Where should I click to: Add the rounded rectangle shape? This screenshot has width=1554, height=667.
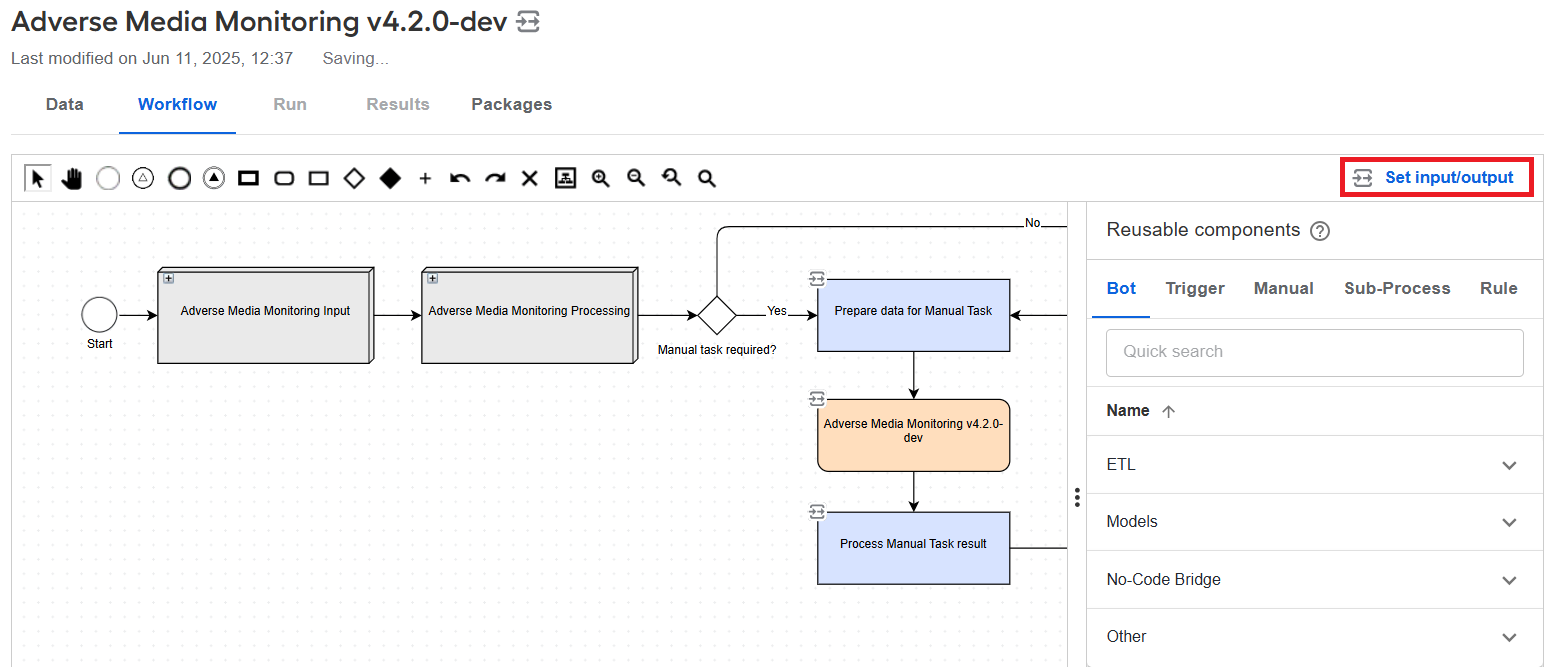pos(284,178)
